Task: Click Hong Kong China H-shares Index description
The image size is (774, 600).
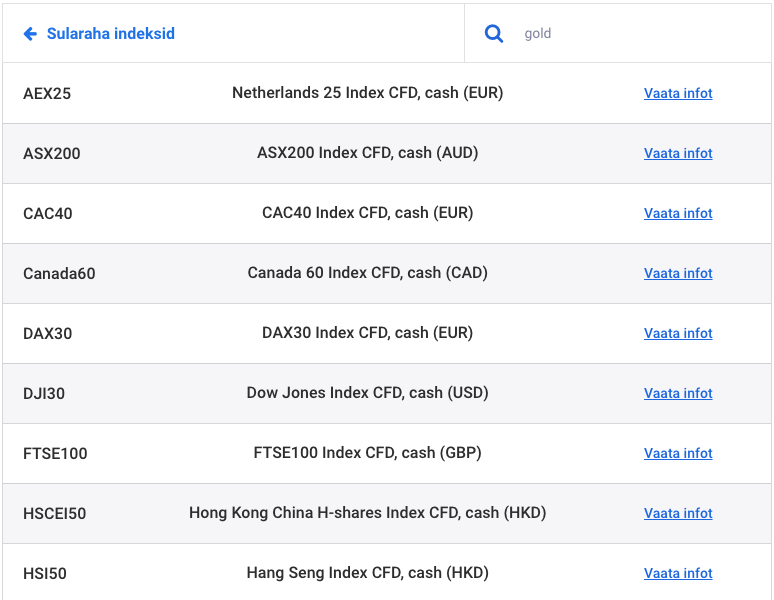Action: pos(368,513)
